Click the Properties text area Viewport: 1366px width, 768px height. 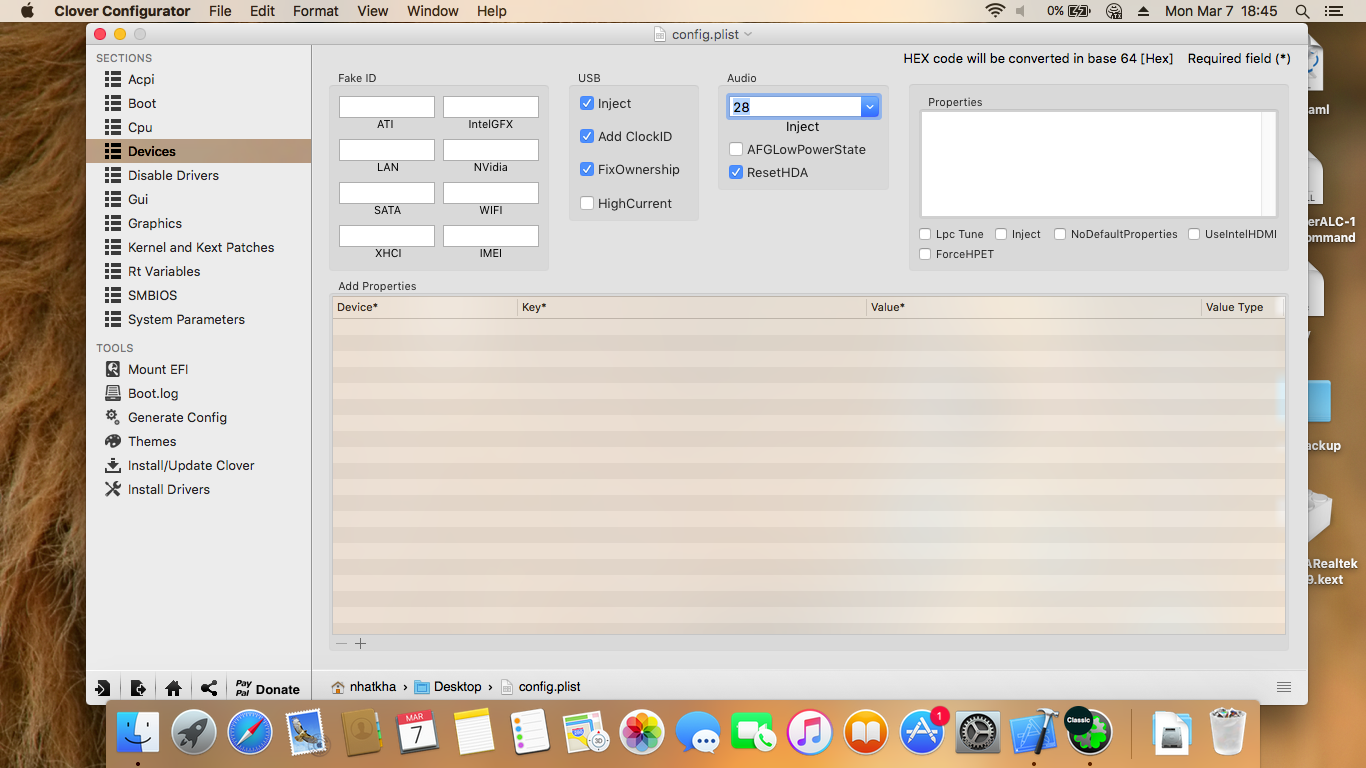click(1098, 164)
